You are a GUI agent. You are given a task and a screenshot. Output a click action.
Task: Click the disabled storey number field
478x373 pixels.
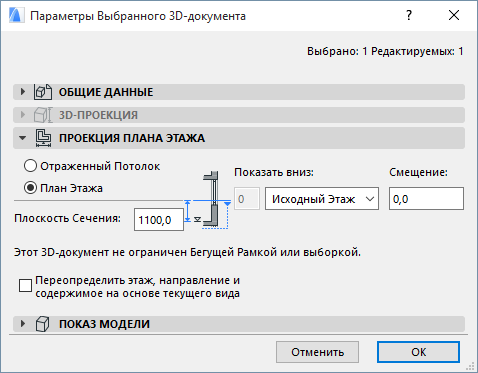pos(247,199)
